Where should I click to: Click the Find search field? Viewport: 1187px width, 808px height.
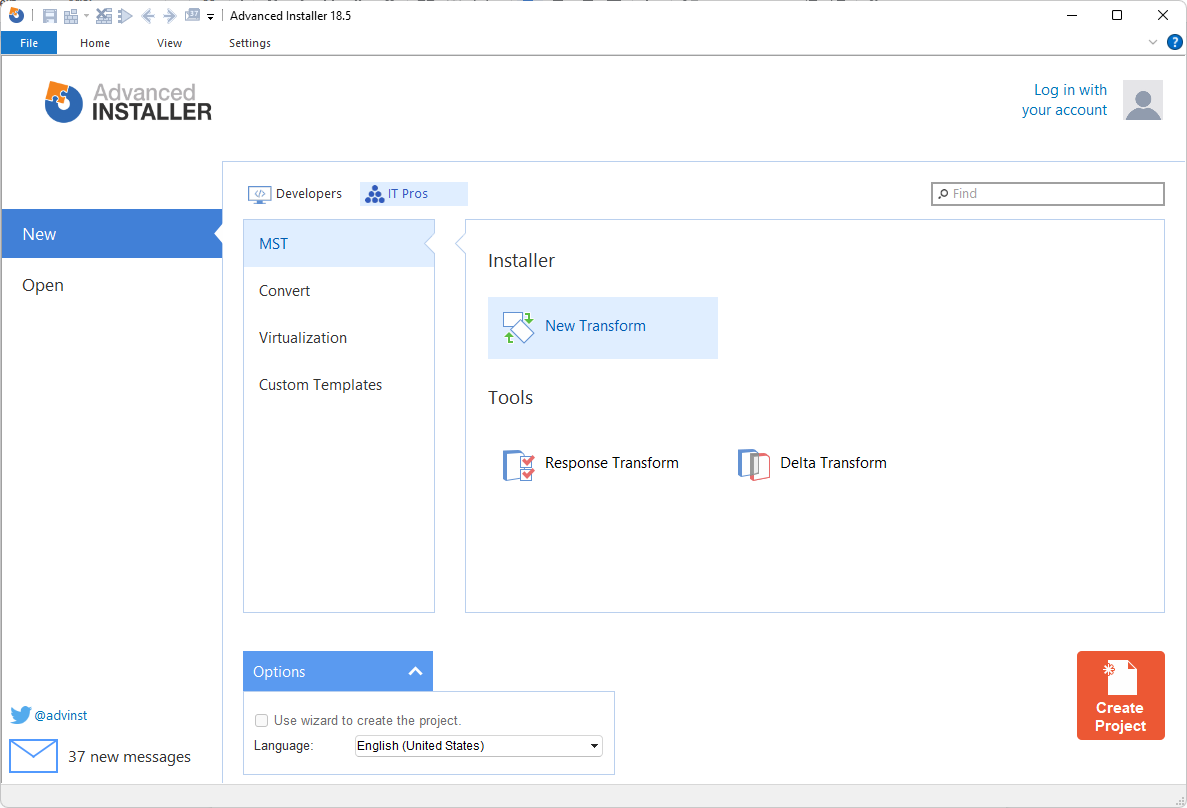1048,194
